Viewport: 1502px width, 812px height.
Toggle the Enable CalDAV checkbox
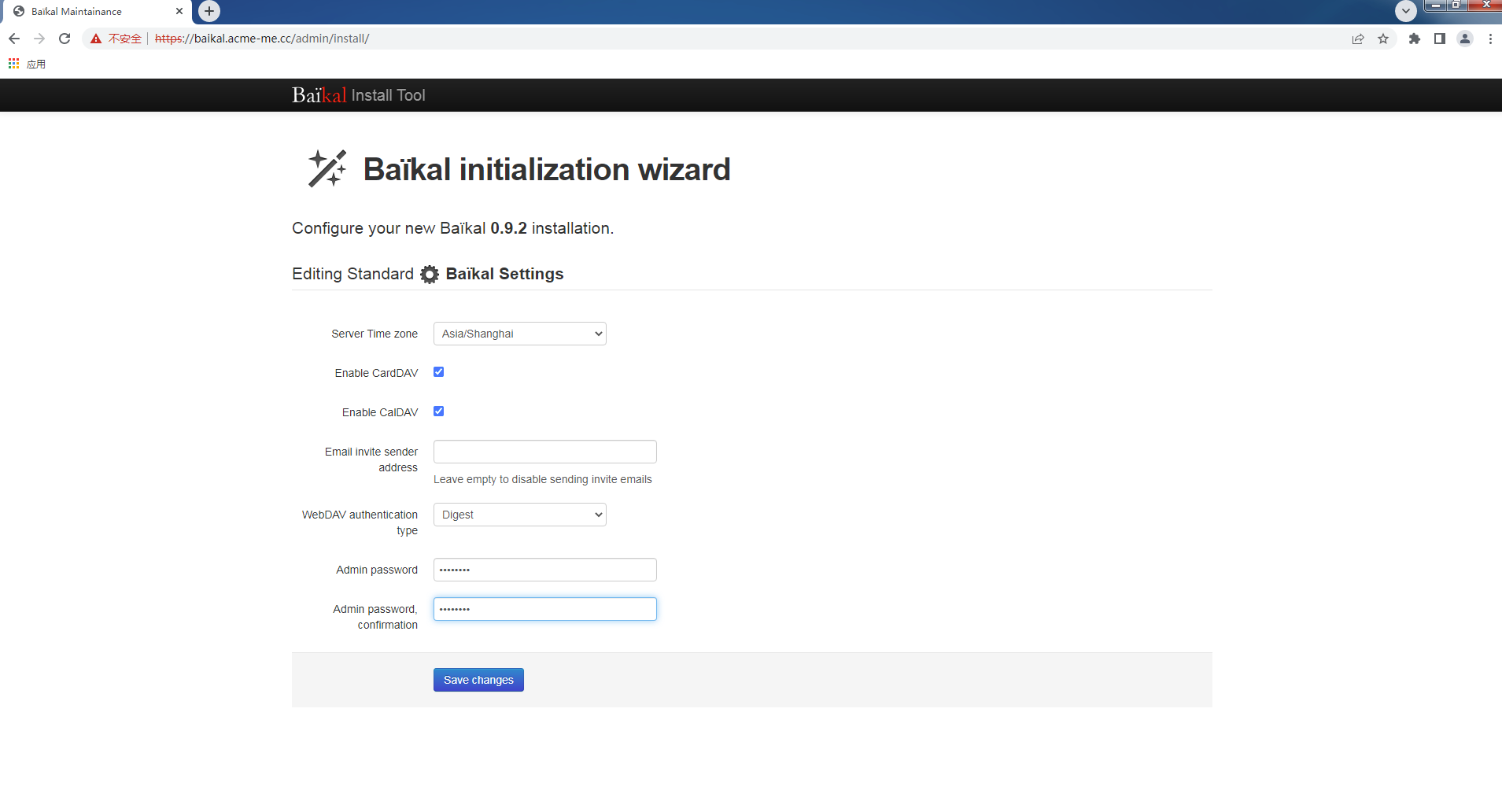[439, 412]
